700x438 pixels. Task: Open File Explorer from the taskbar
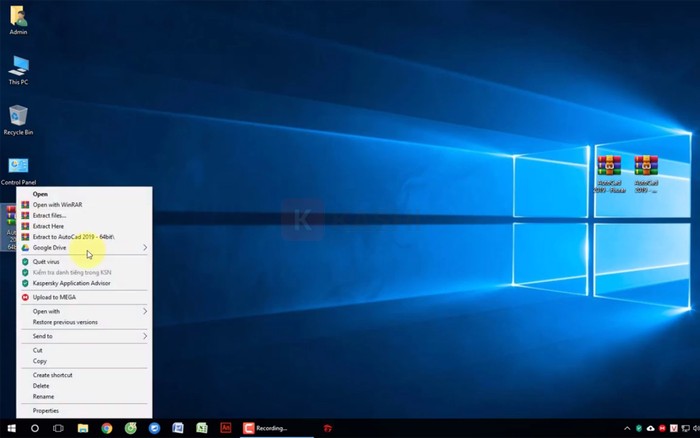click(x=82, y=428)
